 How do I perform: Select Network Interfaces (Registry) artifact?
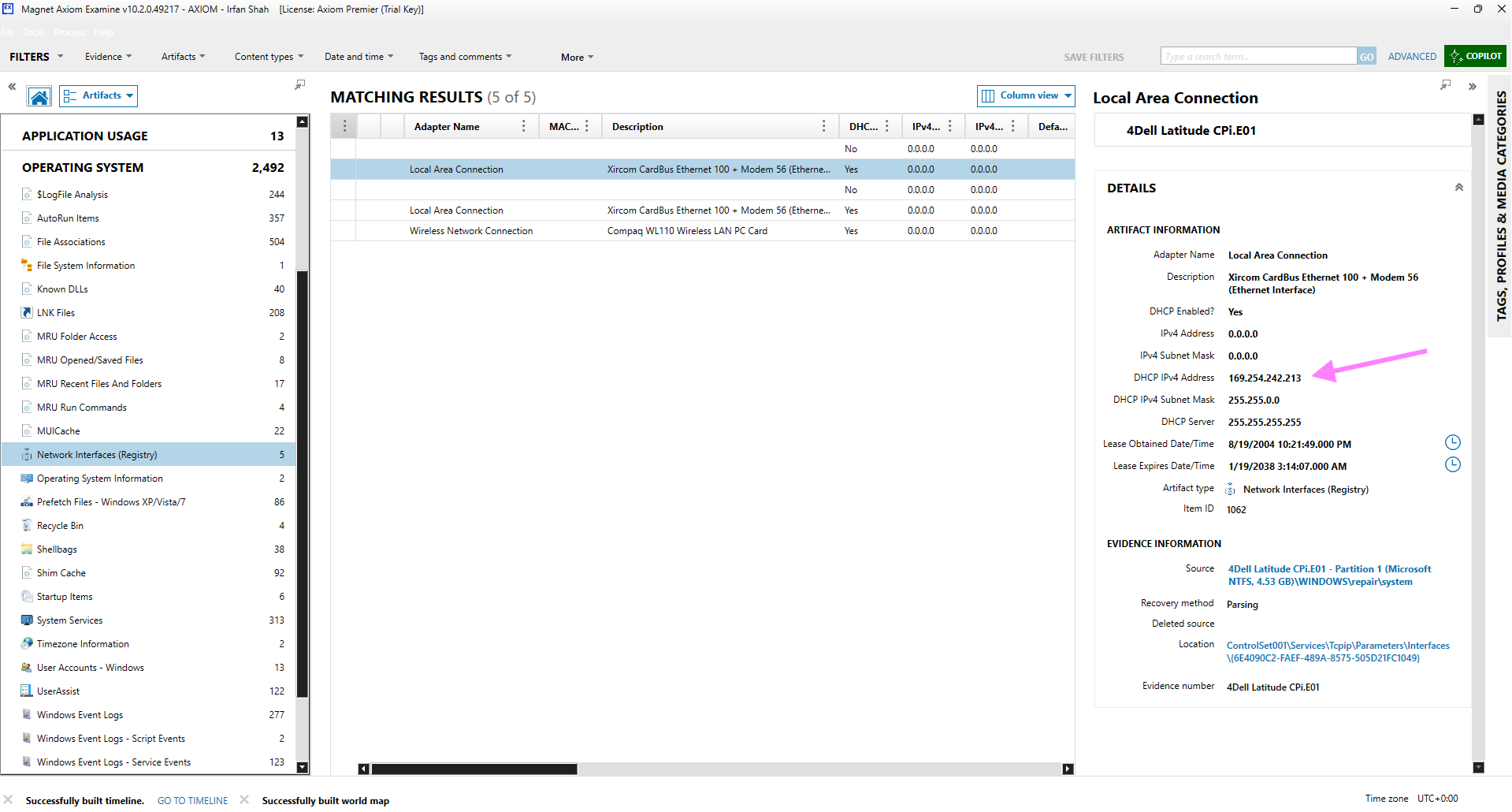pyautogui.click(x=148, y=455)
